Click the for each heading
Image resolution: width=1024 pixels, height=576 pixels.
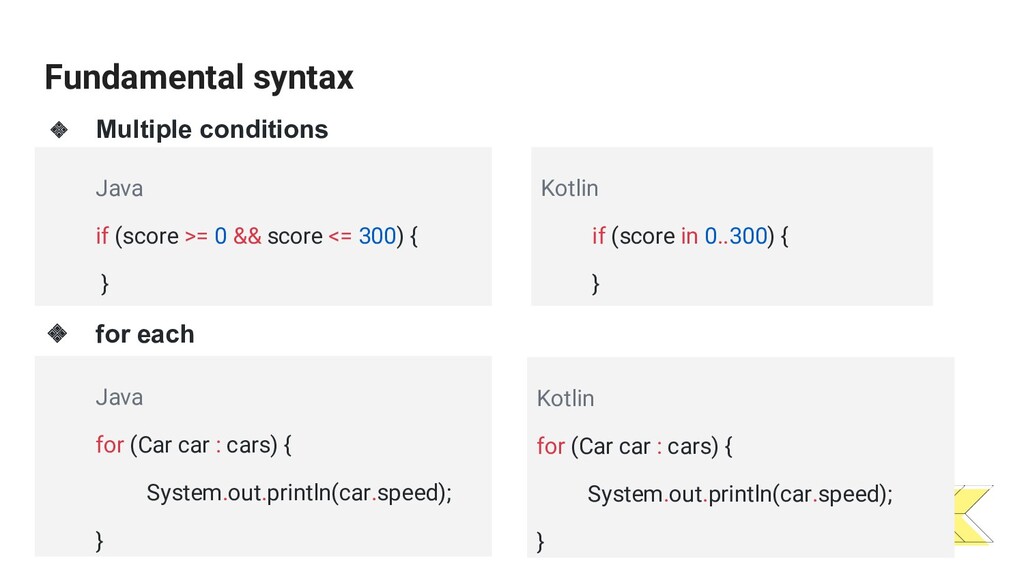pos(144,334)
